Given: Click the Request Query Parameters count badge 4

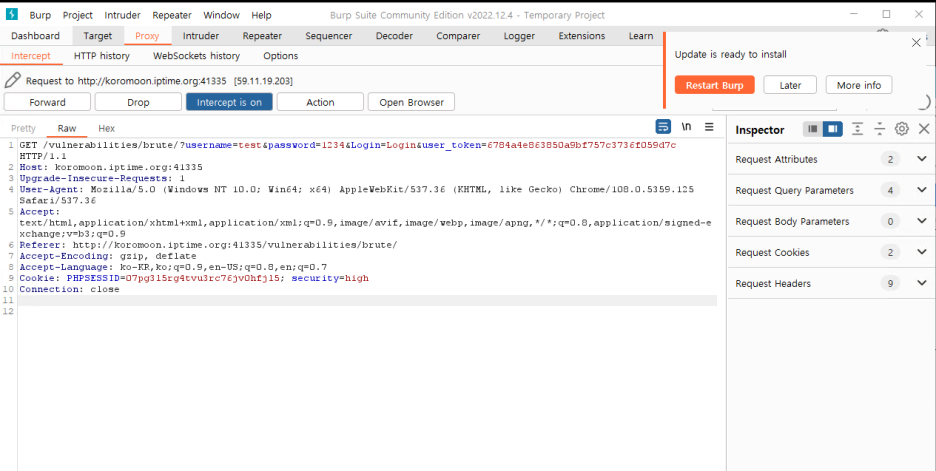Looking at the screenshot, I should click(x=890, y=190).
